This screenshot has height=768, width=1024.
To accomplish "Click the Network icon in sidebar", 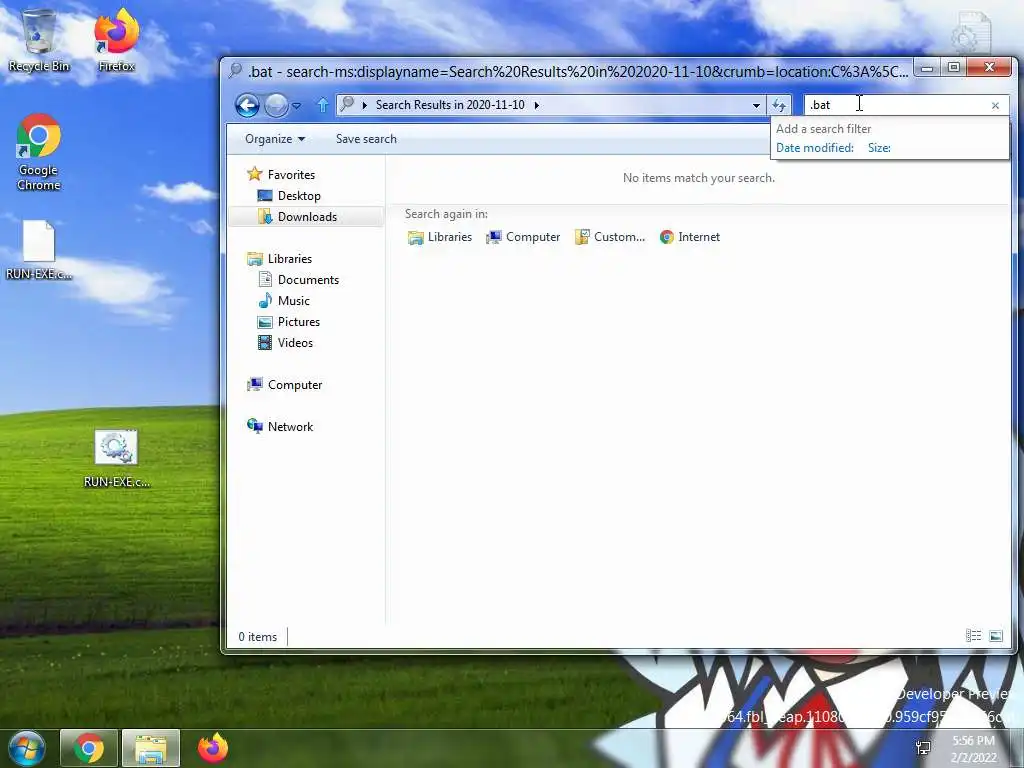I will point(255,426).
